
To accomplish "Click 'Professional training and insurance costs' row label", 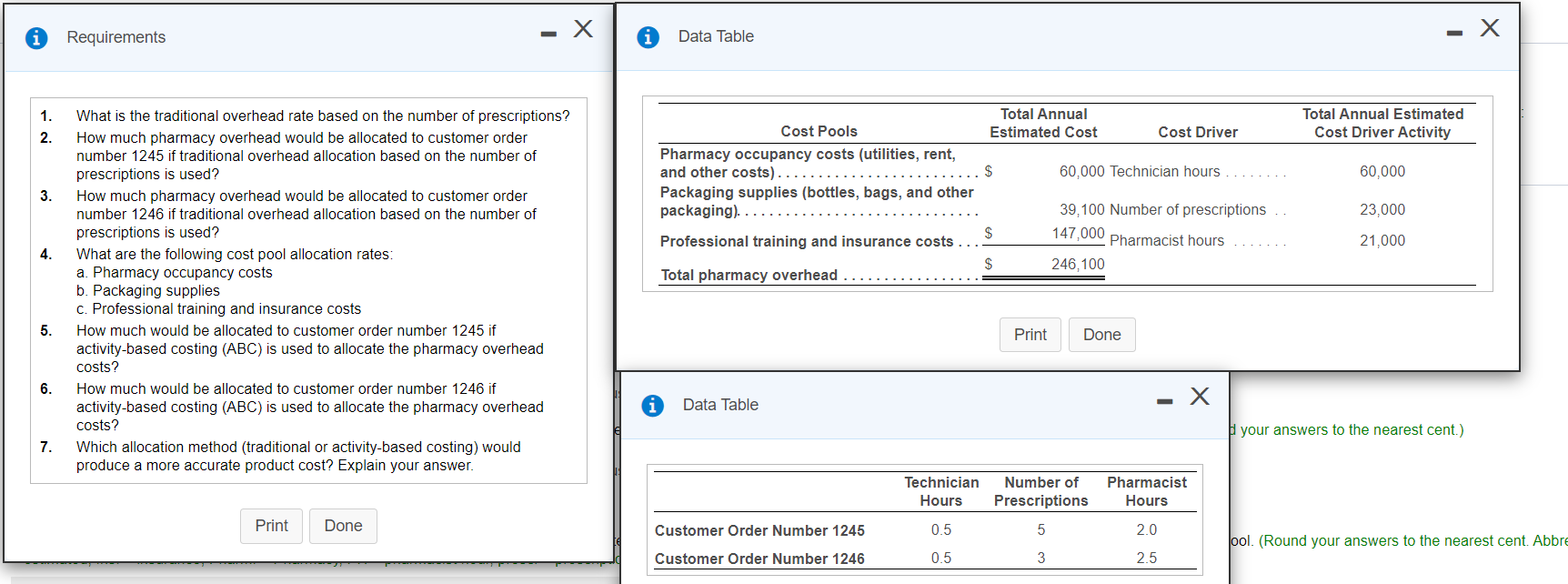I will point(807,241).
